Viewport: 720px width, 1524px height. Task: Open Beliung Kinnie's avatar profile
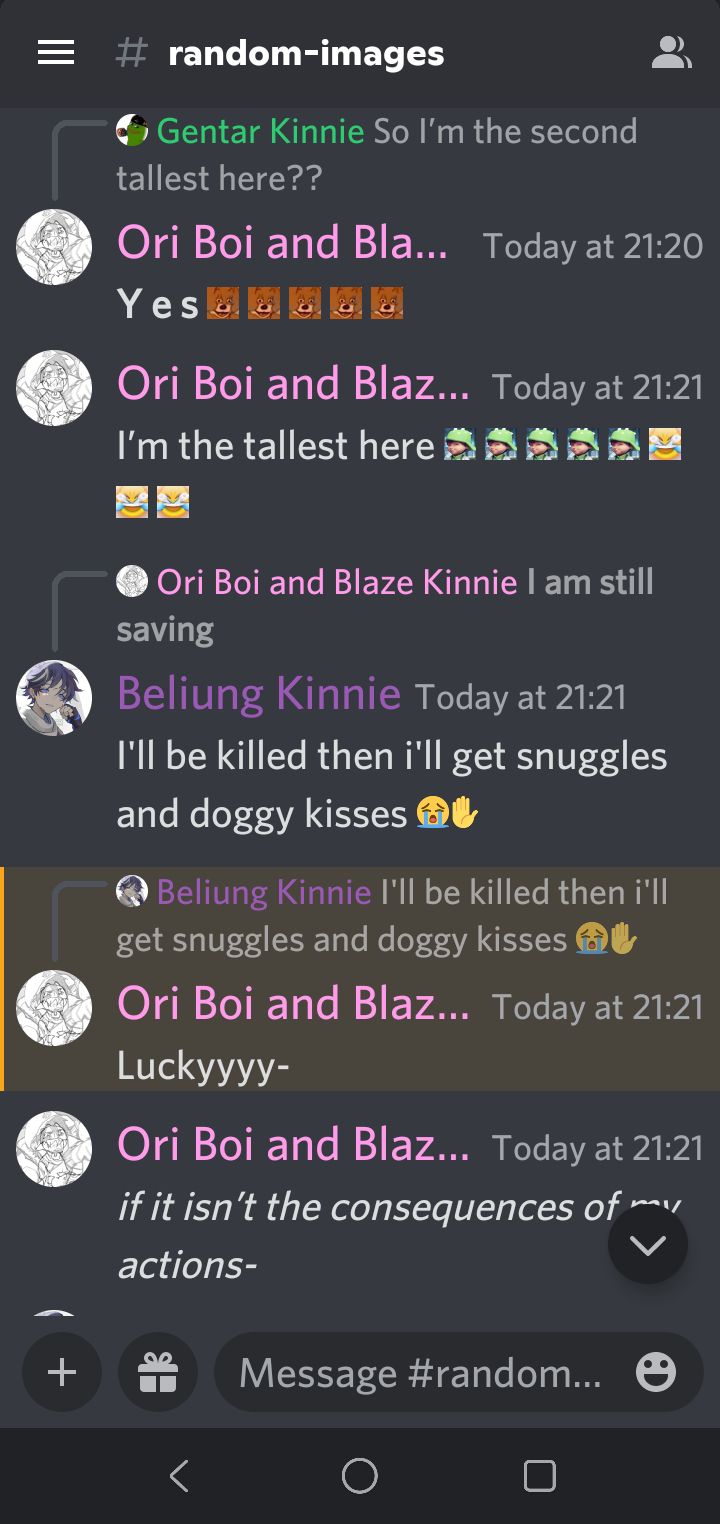tap(54, 698)
